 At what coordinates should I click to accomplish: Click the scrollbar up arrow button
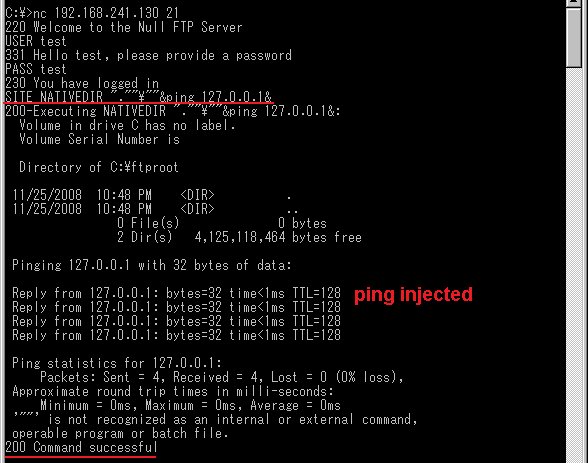574,2
